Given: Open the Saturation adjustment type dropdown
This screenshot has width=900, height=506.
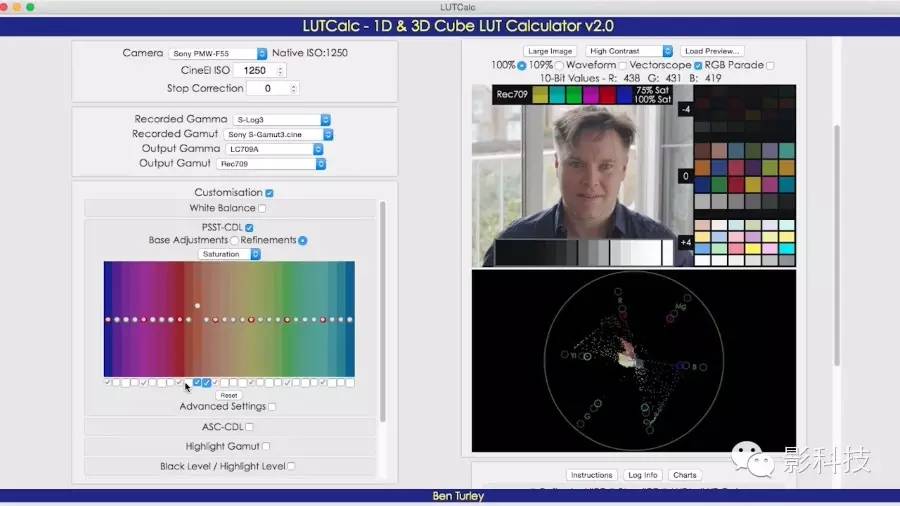Looking at the screenshot, I should [229, 254].
